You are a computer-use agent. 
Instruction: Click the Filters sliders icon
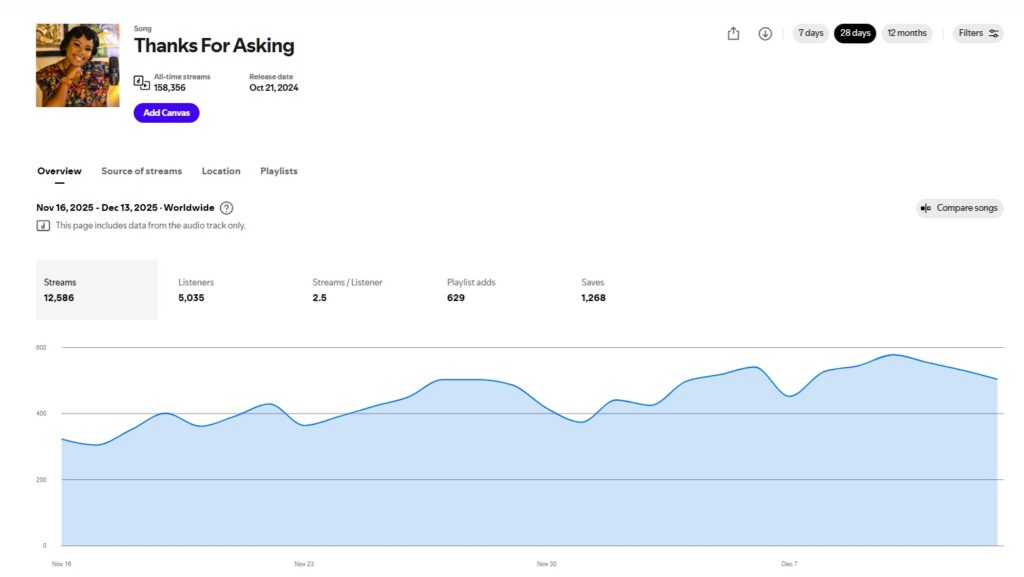point(994,33)
